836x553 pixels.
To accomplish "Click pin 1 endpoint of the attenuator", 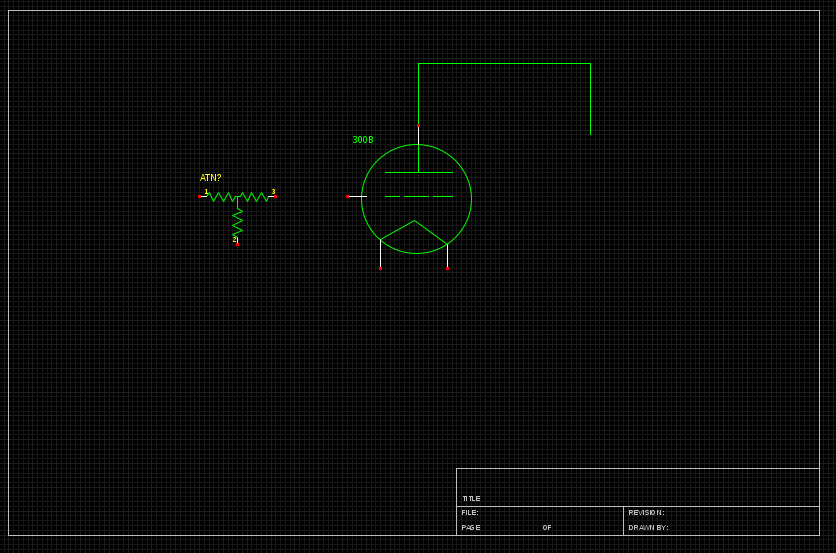I will [200, 197].
